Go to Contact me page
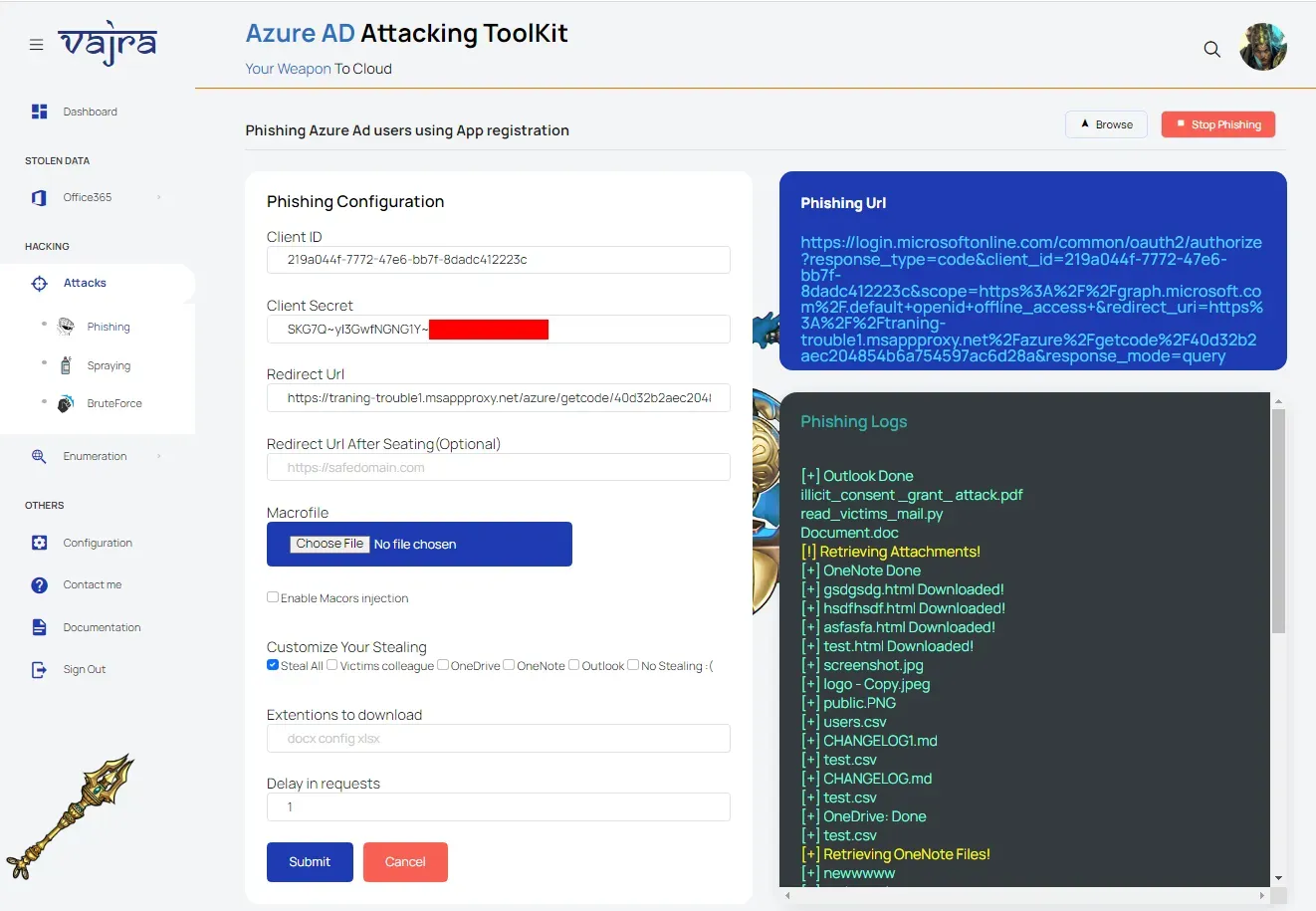Screen dimensions: 1316x911 93,584
